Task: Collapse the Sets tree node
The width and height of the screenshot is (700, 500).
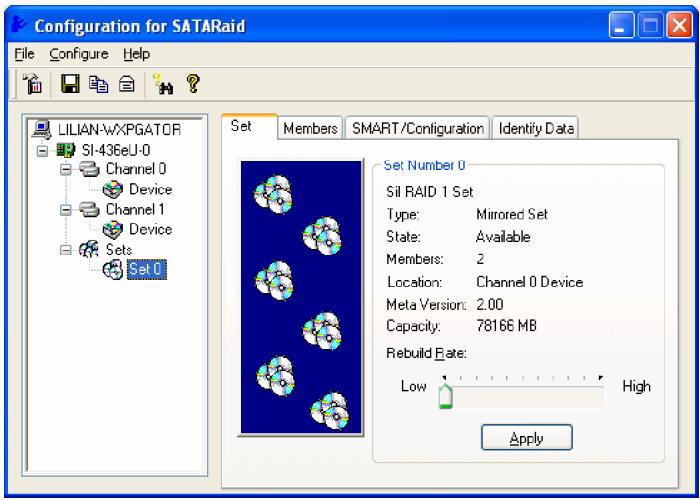Action: [66, 250]
